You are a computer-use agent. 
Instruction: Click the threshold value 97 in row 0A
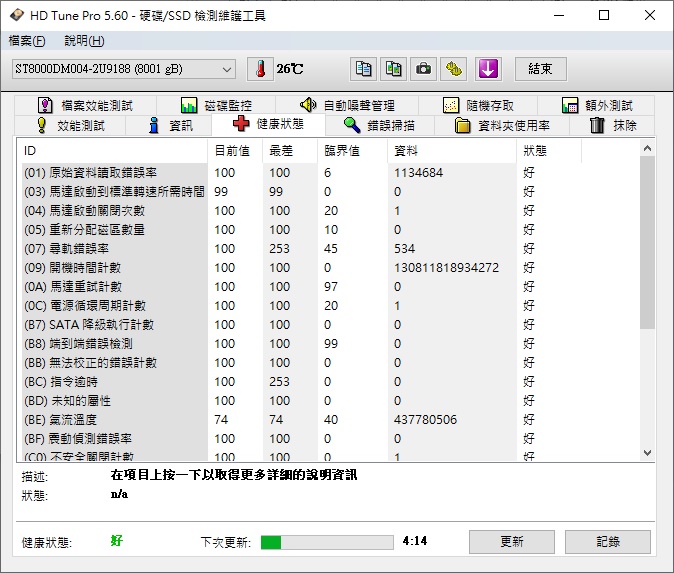click(331, 287)
